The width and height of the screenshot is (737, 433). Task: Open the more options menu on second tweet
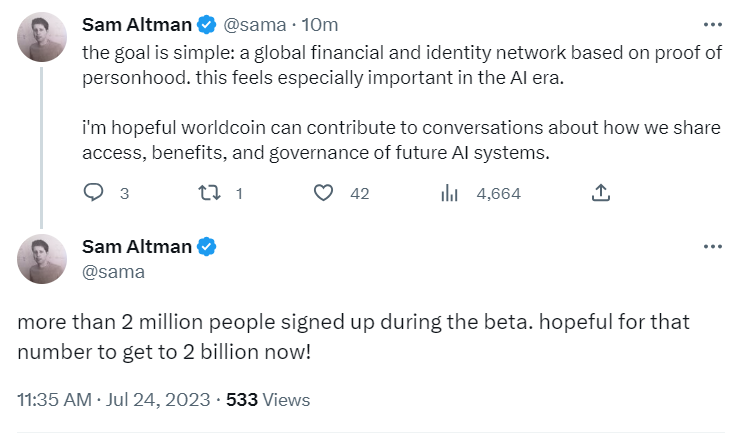click(712, 247)
